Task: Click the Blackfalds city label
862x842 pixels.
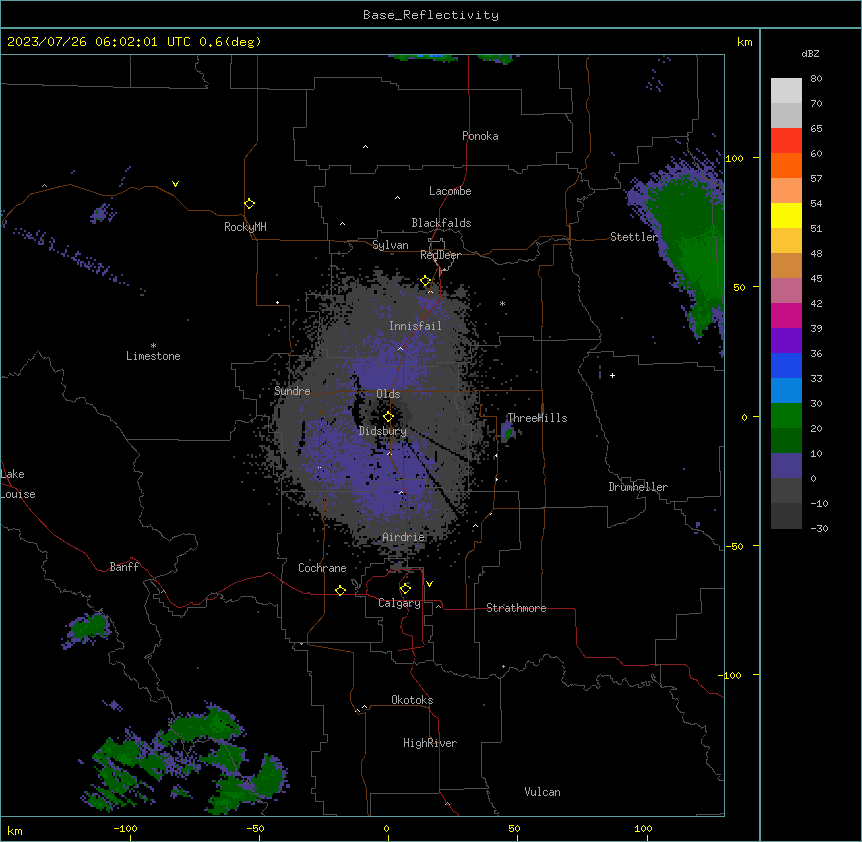Action: tap(441, 223)
